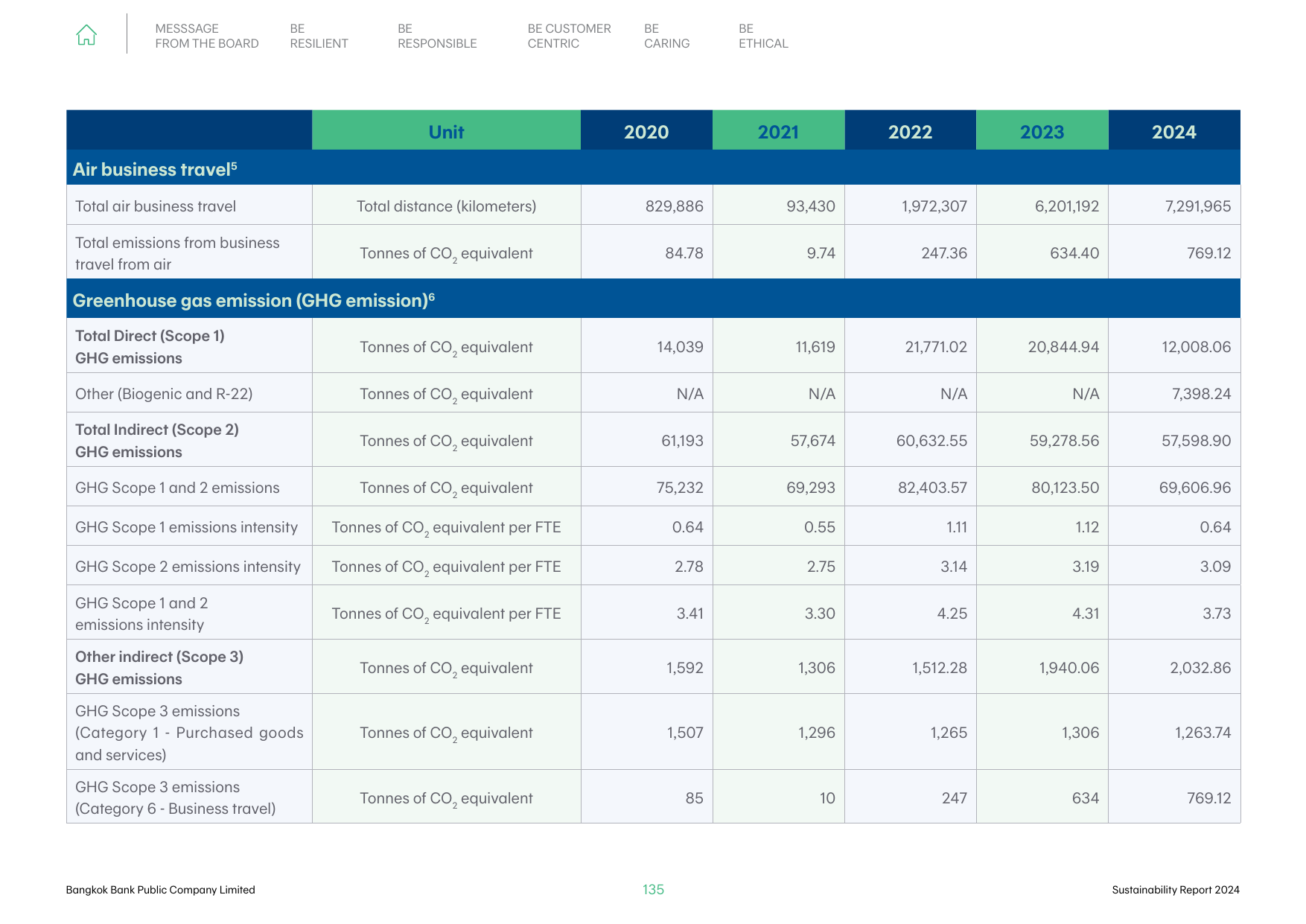Click the GHG Scope 1 and 2 emissions label
The width and height of the screenshot is (1306, 924).
(177, 488)
